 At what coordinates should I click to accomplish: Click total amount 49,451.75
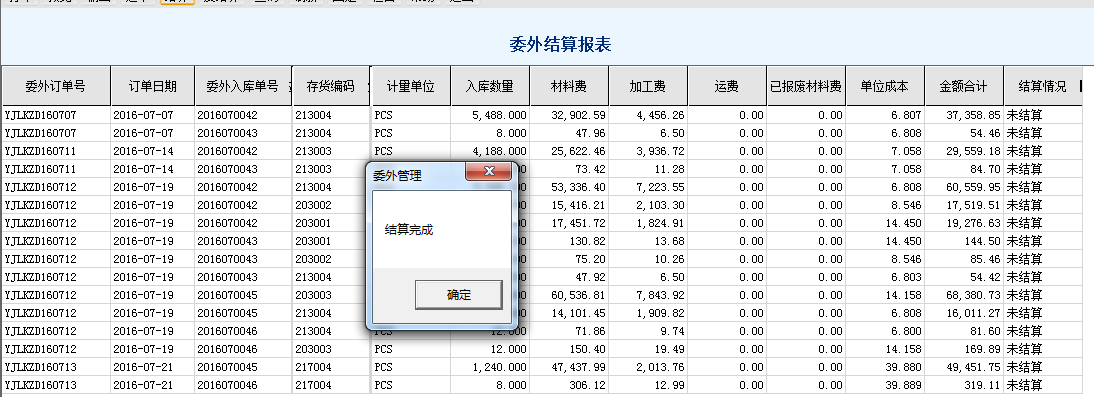click(x=964, y=368)
